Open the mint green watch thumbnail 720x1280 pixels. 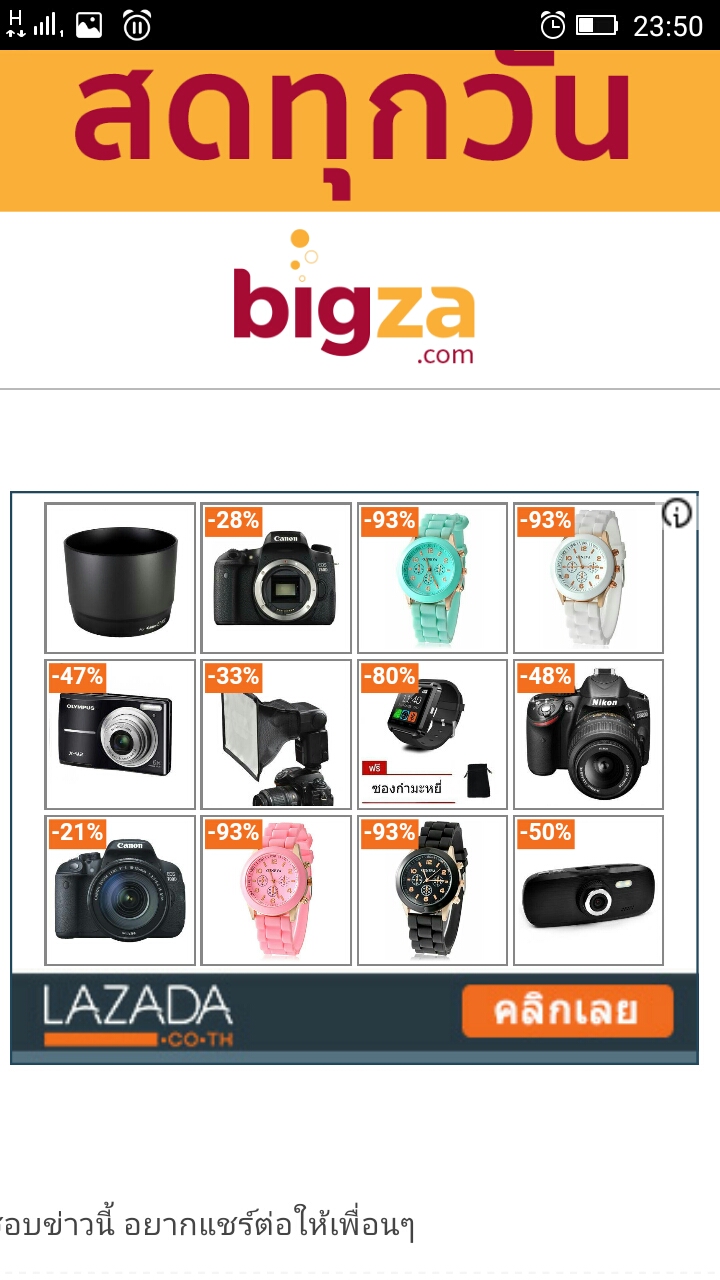tap(432, 578)
